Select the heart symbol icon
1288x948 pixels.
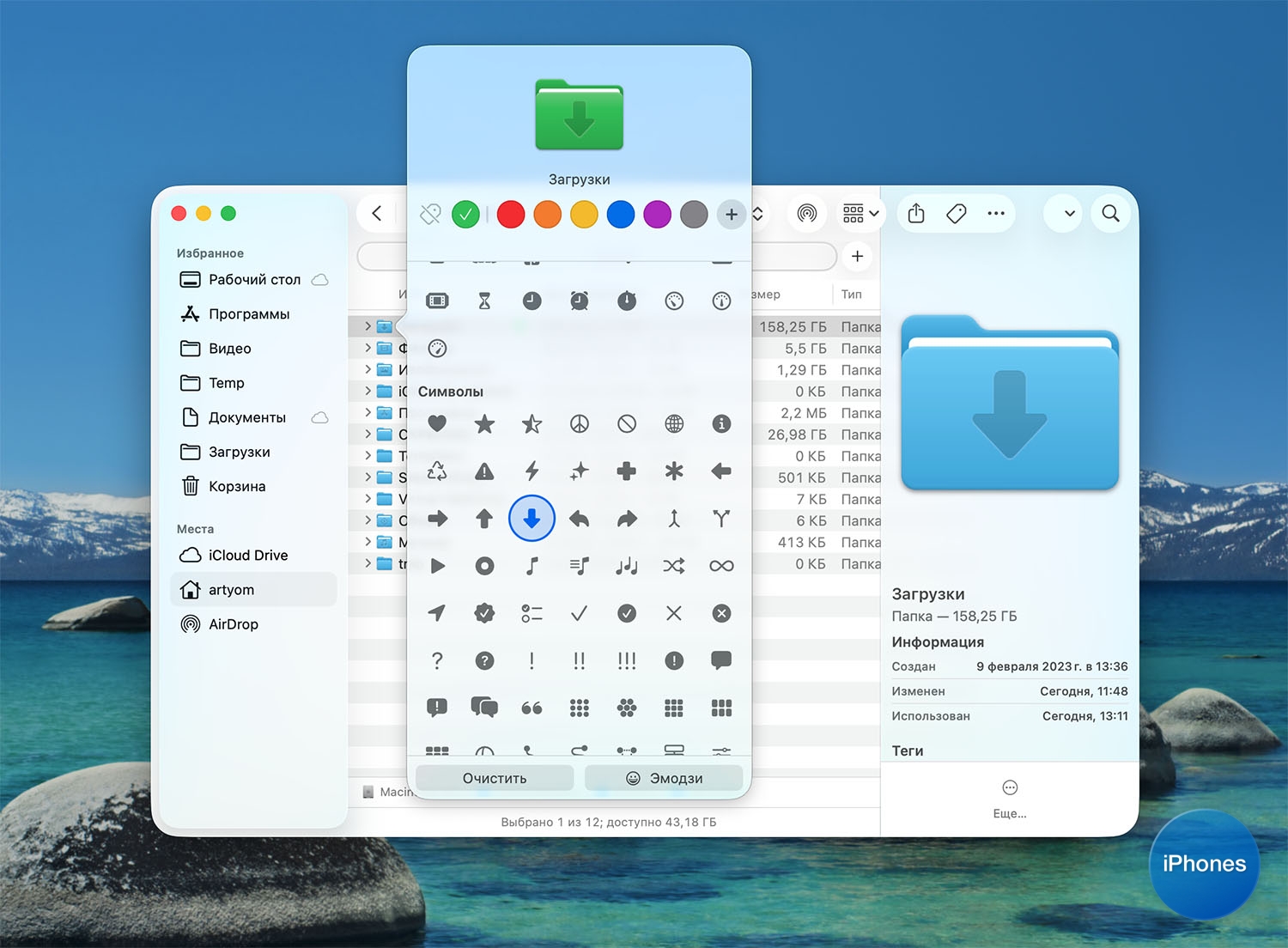click(x=437, y=423)
